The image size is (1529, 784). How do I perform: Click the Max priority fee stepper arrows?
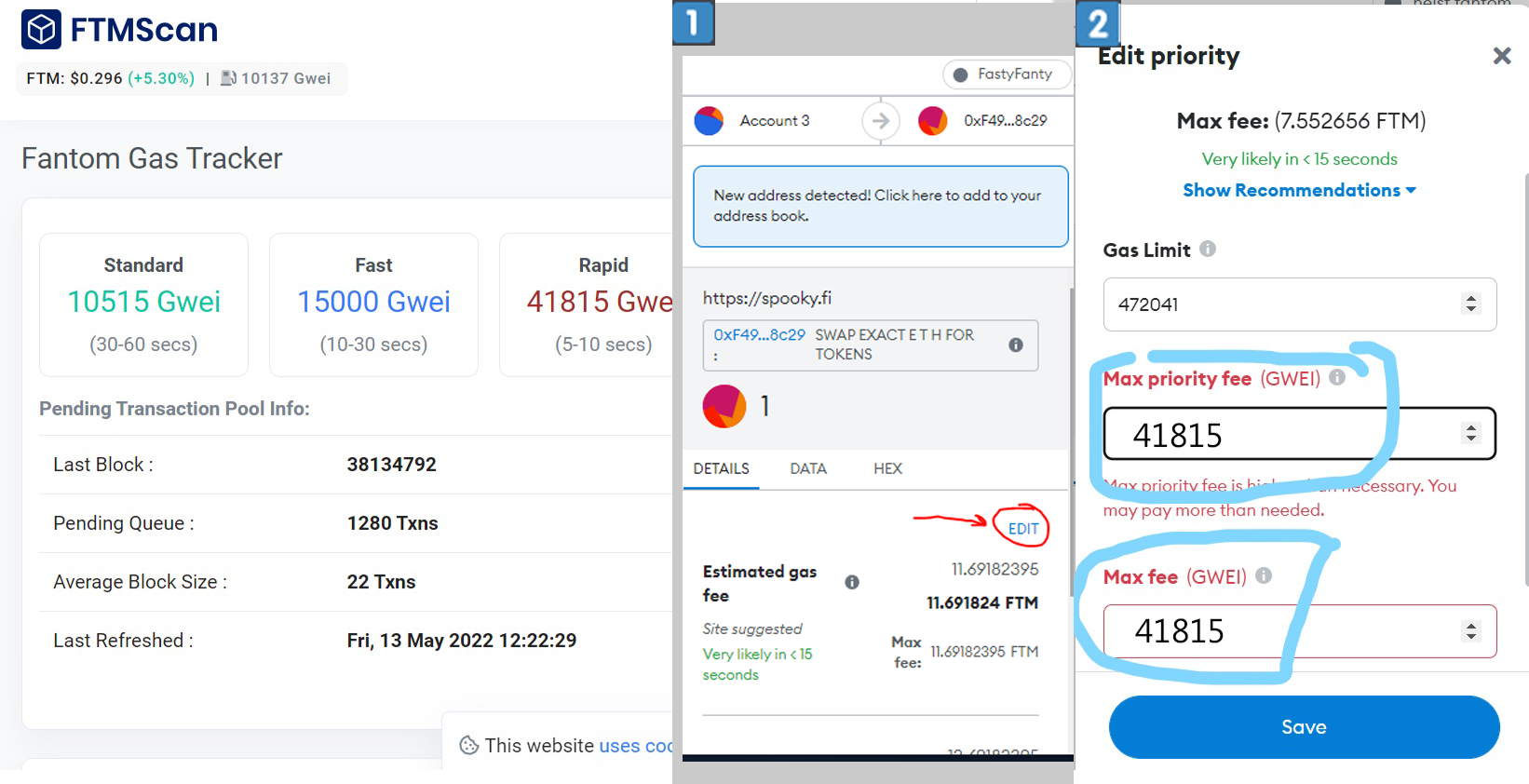(x=1471, y=434)
